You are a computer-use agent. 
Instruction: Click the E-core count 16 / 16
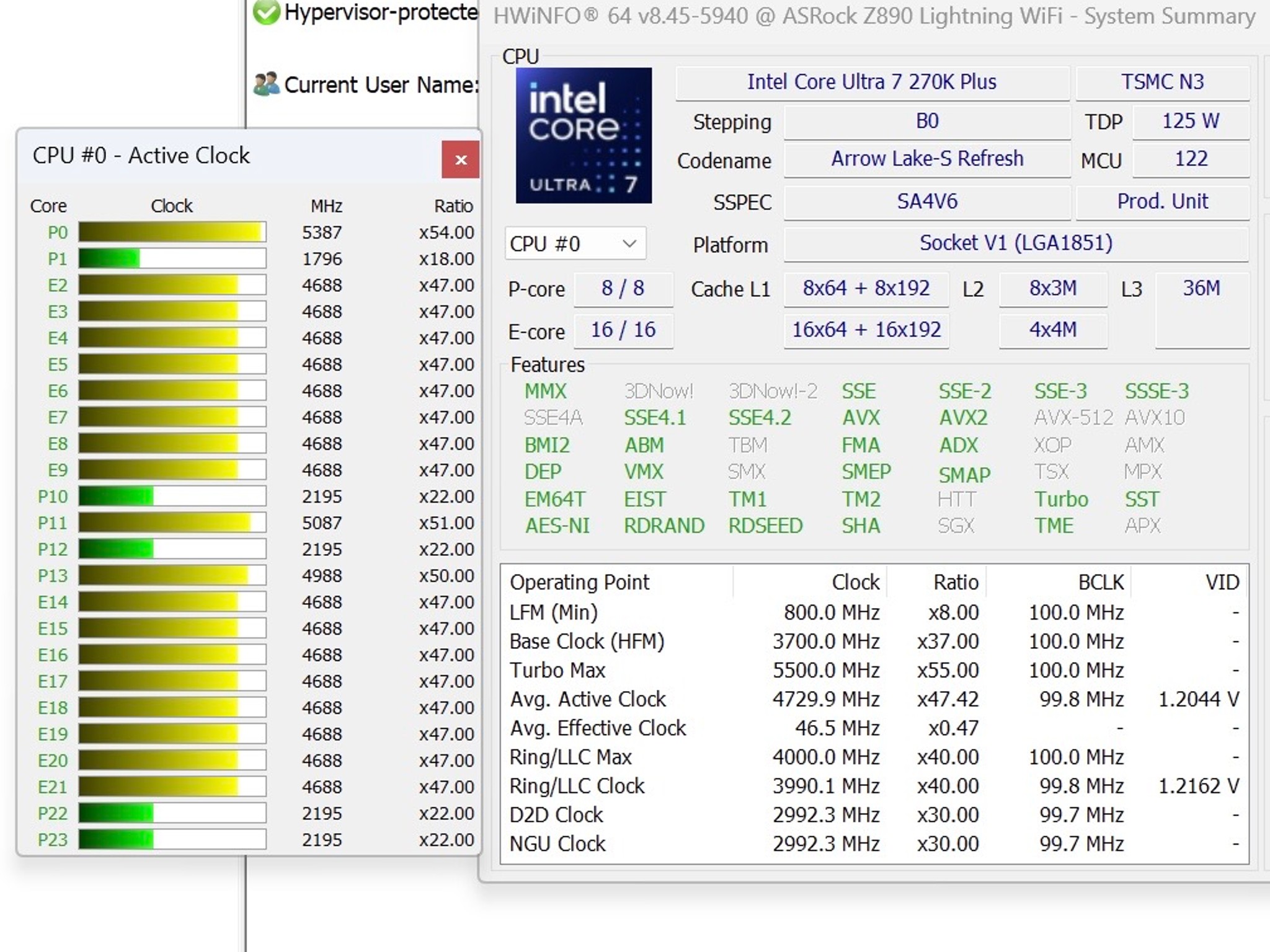pos(623,330)
